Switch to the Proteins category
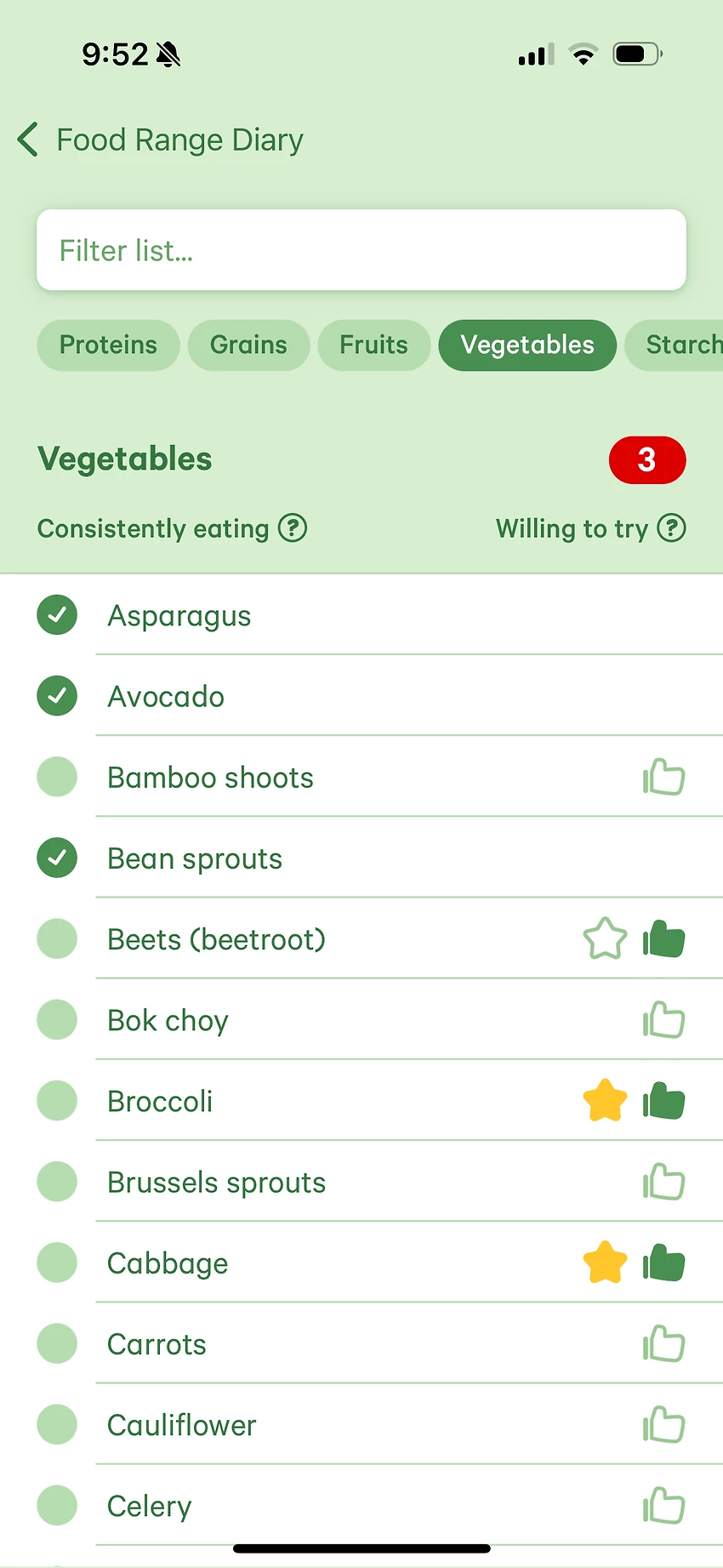 pos(108,345)
